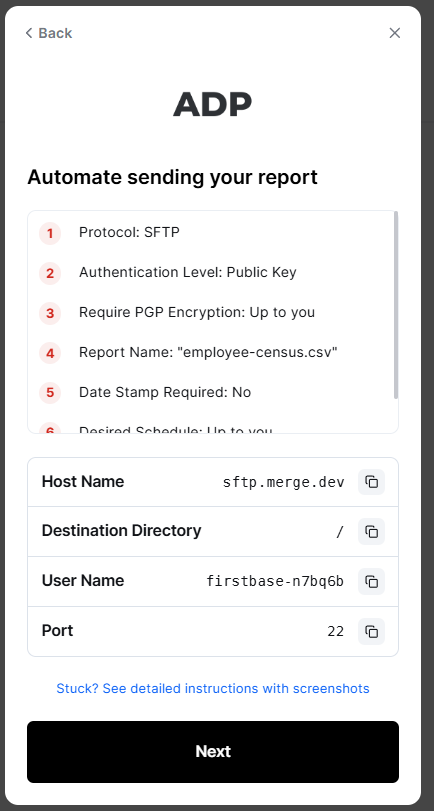Select the firstbase-n7bq6b user name text

pyautogui.click(x=275, y=581)
